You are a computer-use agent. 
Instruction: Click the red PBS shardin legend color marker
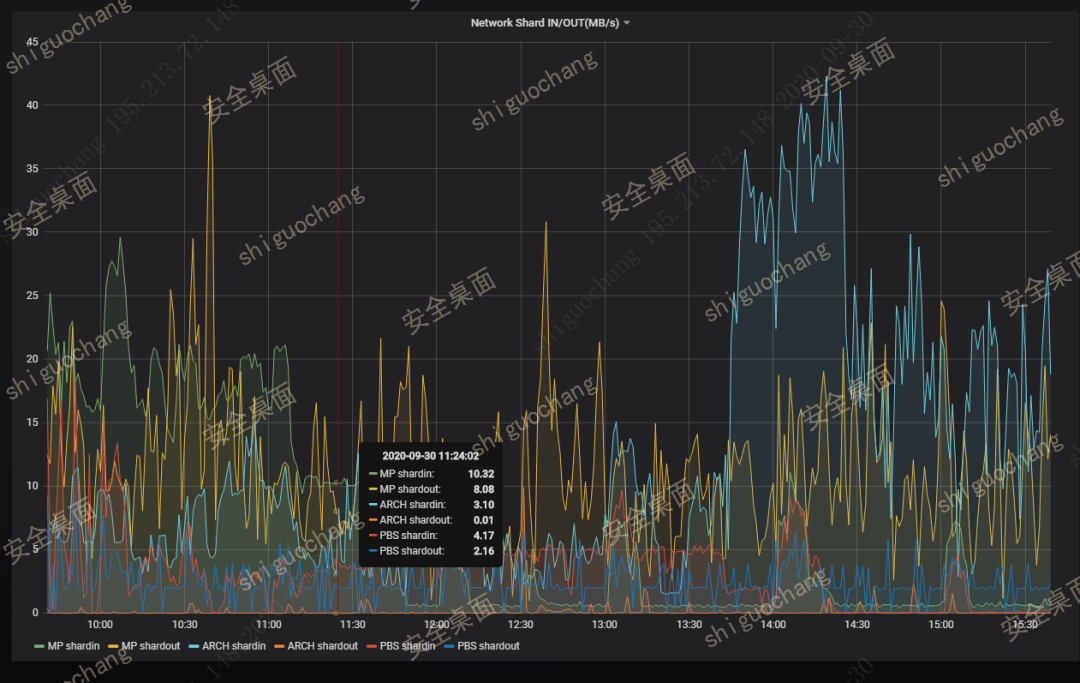[368, 647]
